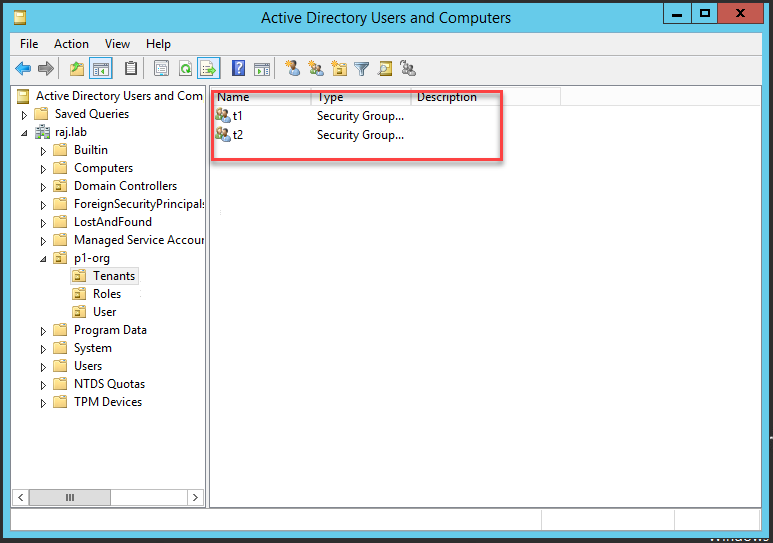Expand the Managed Service Accounts container
The height and width of the screenshot is (543, 773).
point(43,241)
